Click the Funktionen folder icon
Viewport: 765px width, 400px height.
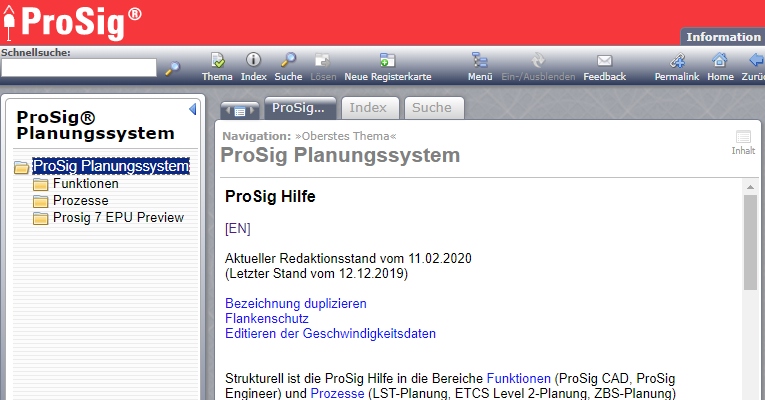tap(40, 184)
